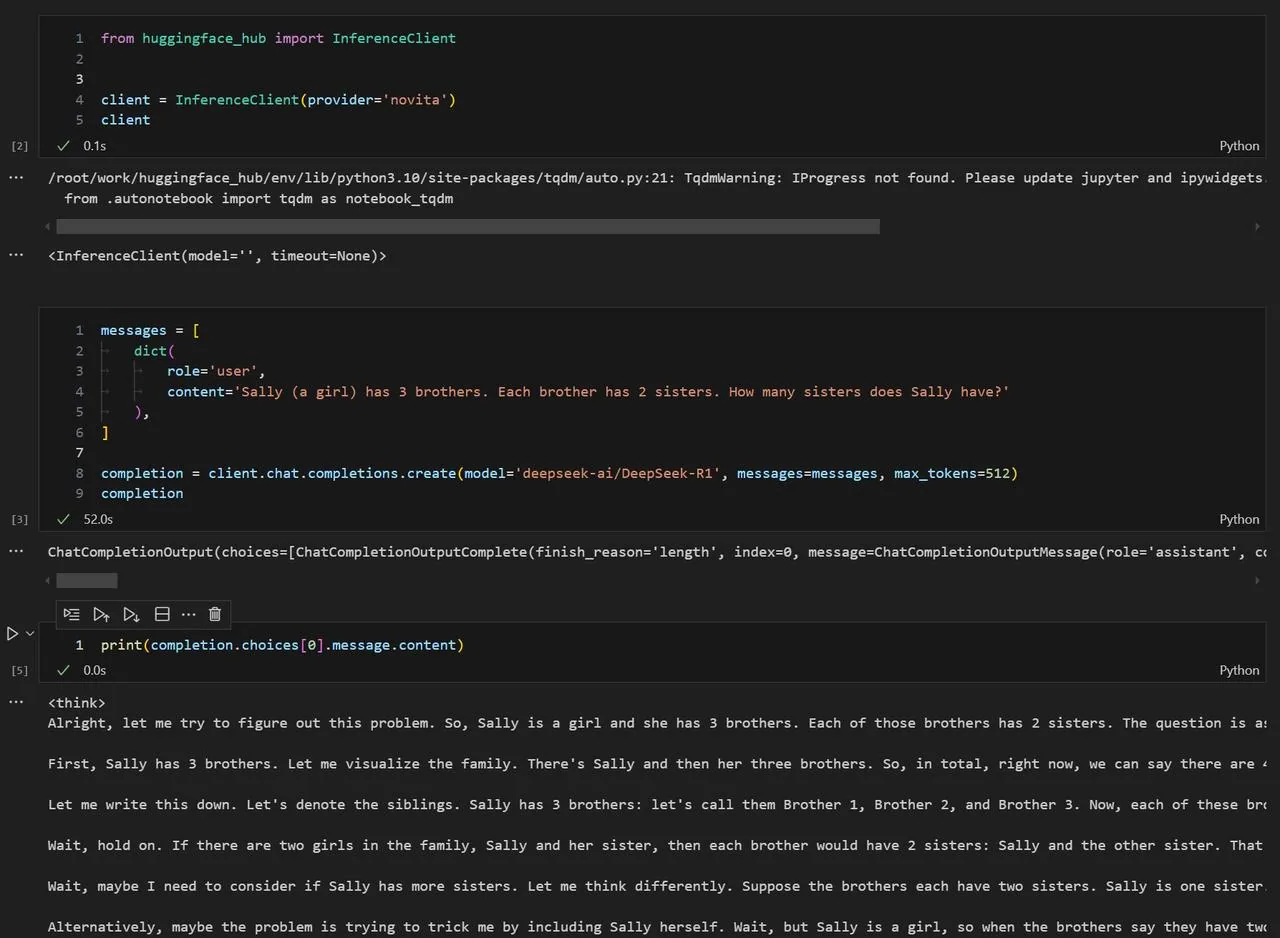This screenshot has width=1280, height=938.
Task: Click line number 8 in the messages cell
Action: click(x=79, y=473)
